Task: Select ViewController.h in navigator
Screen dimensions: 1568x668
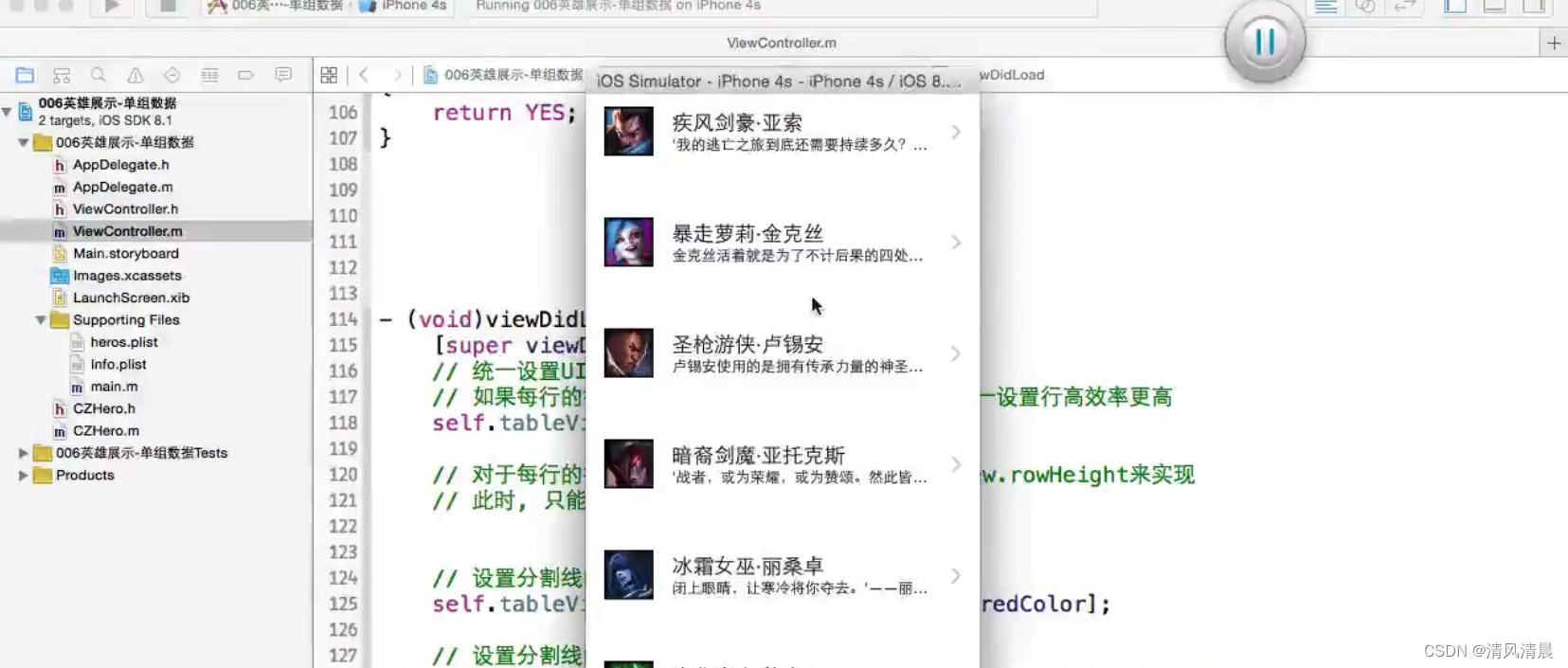Action: (125, 209)
